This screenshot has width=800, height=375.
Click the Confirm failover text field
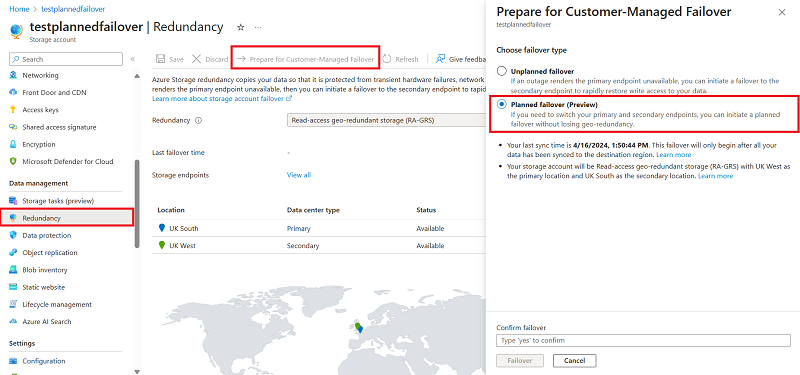click(x=643, y=340)
